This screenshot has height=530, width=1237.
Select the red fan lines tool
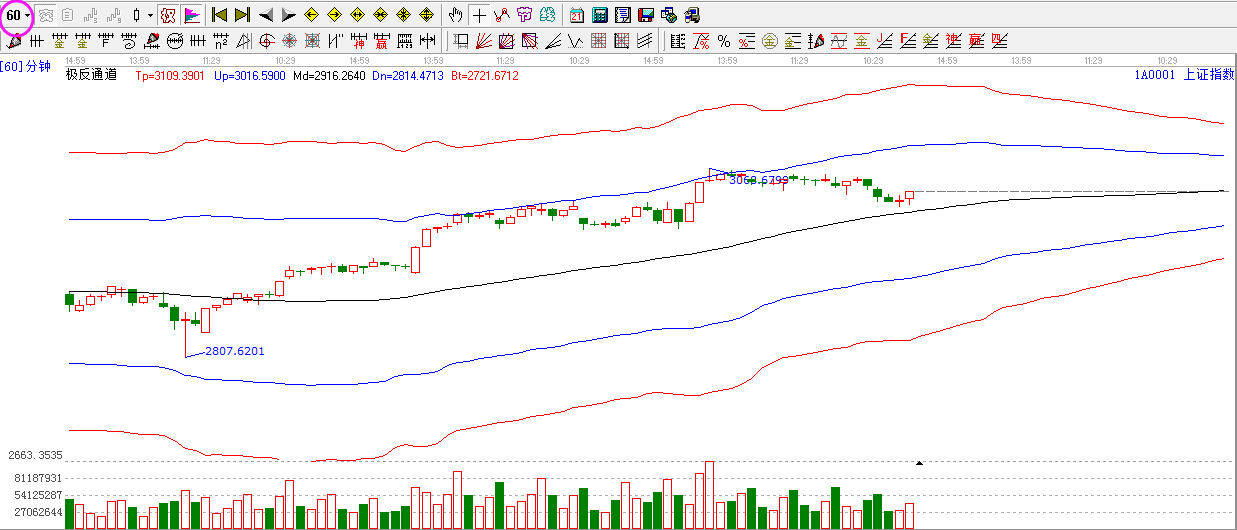483,41
